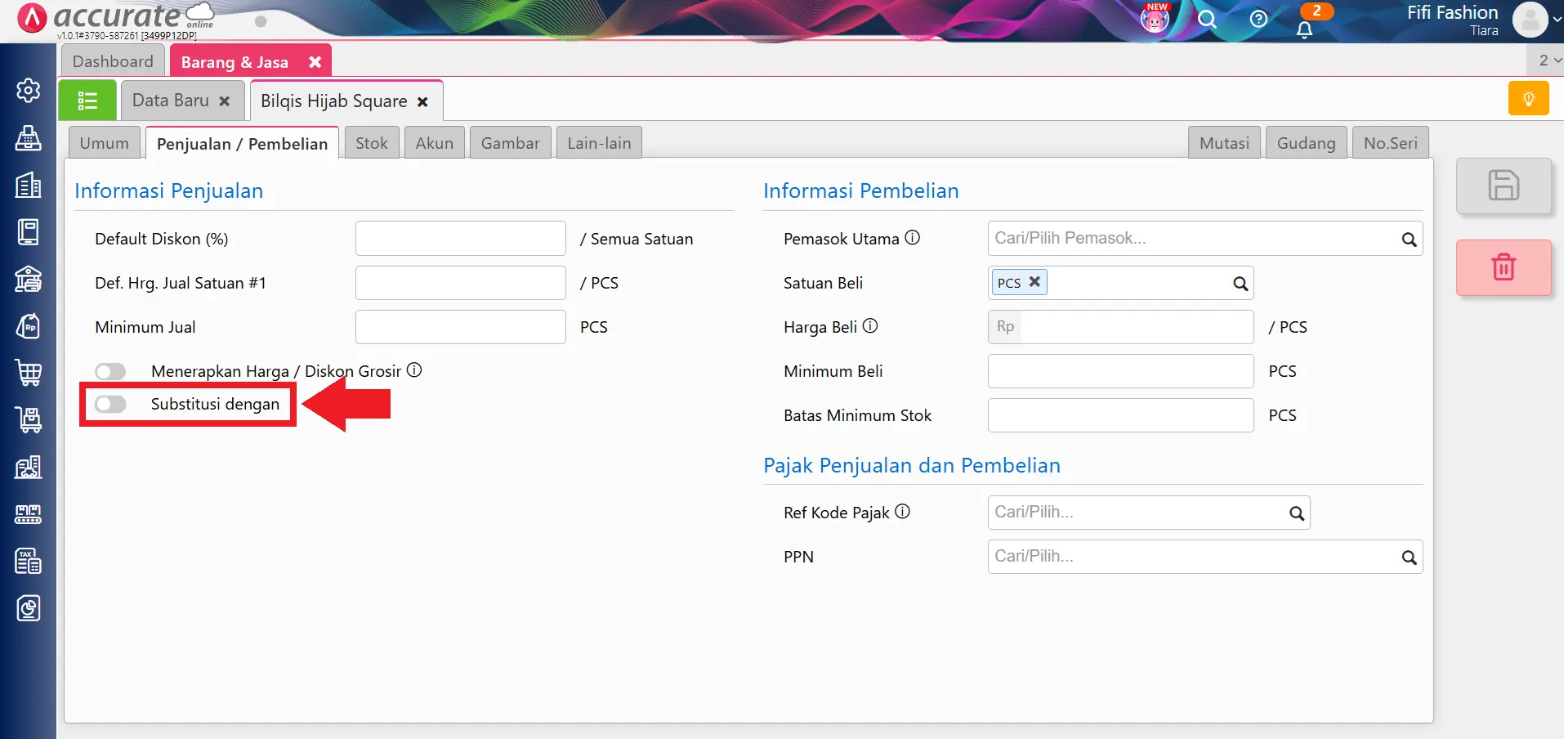Click the green list view icon

tap(87, 101)
